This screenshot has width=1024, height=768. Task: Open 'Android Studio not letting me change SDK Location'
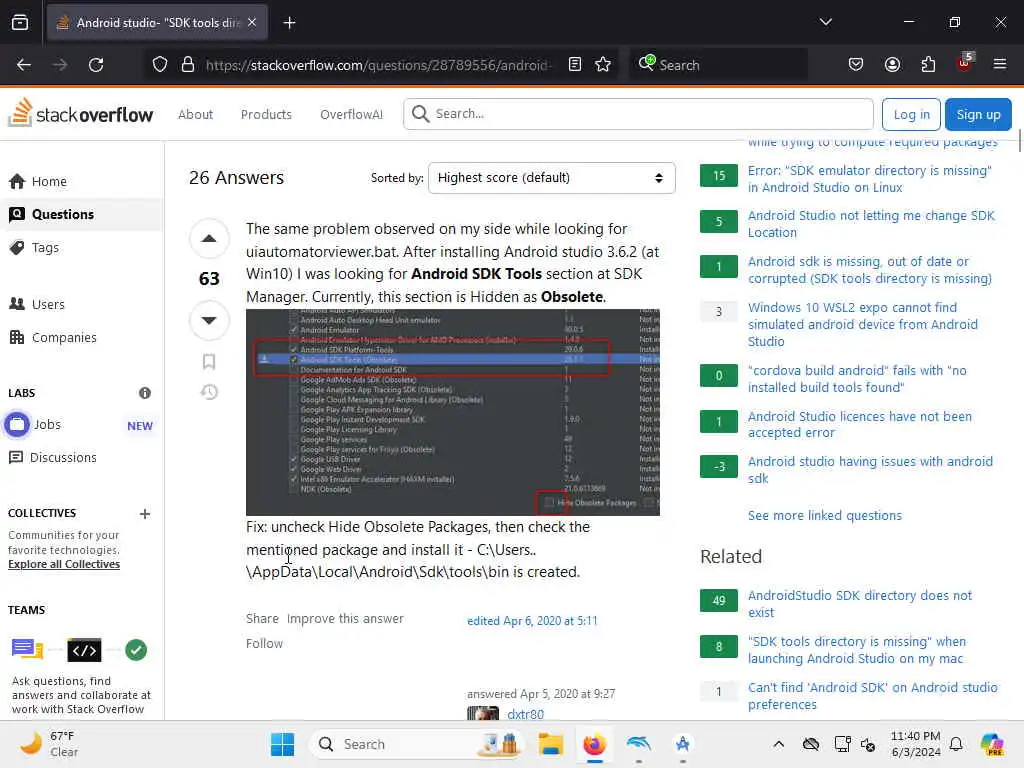871,224
